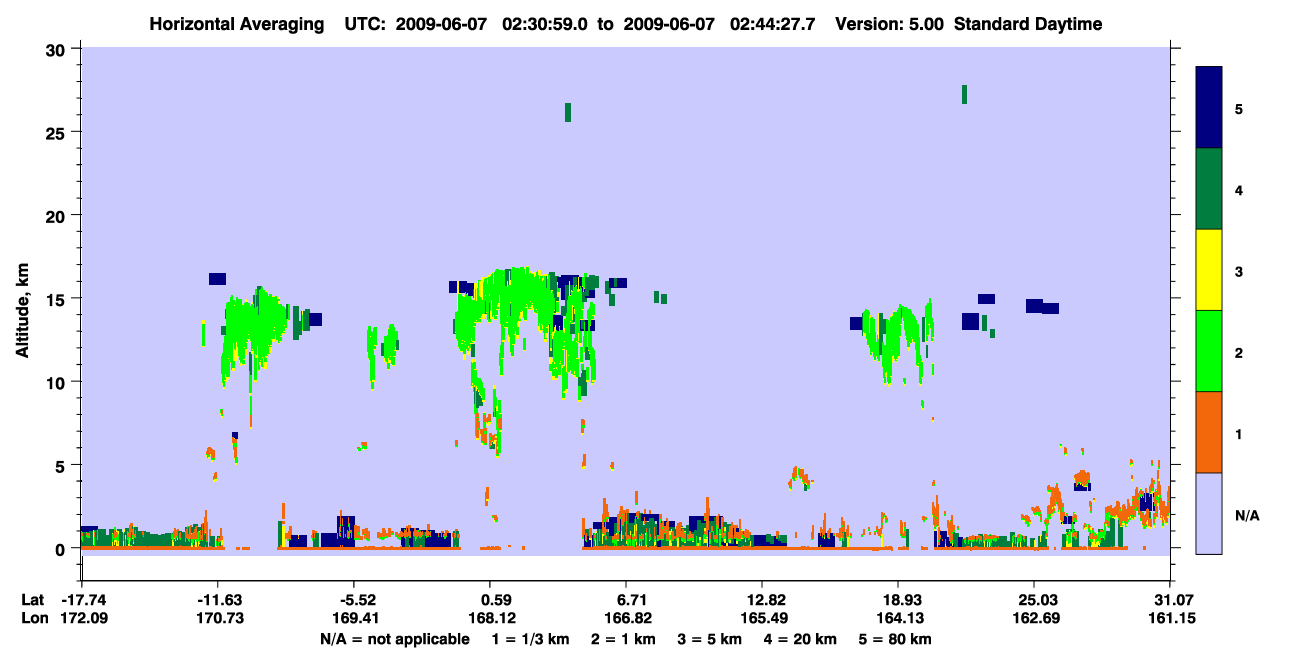
Task: Click legend text '1 = 1/3 km'
Action: tap(532, 639)
